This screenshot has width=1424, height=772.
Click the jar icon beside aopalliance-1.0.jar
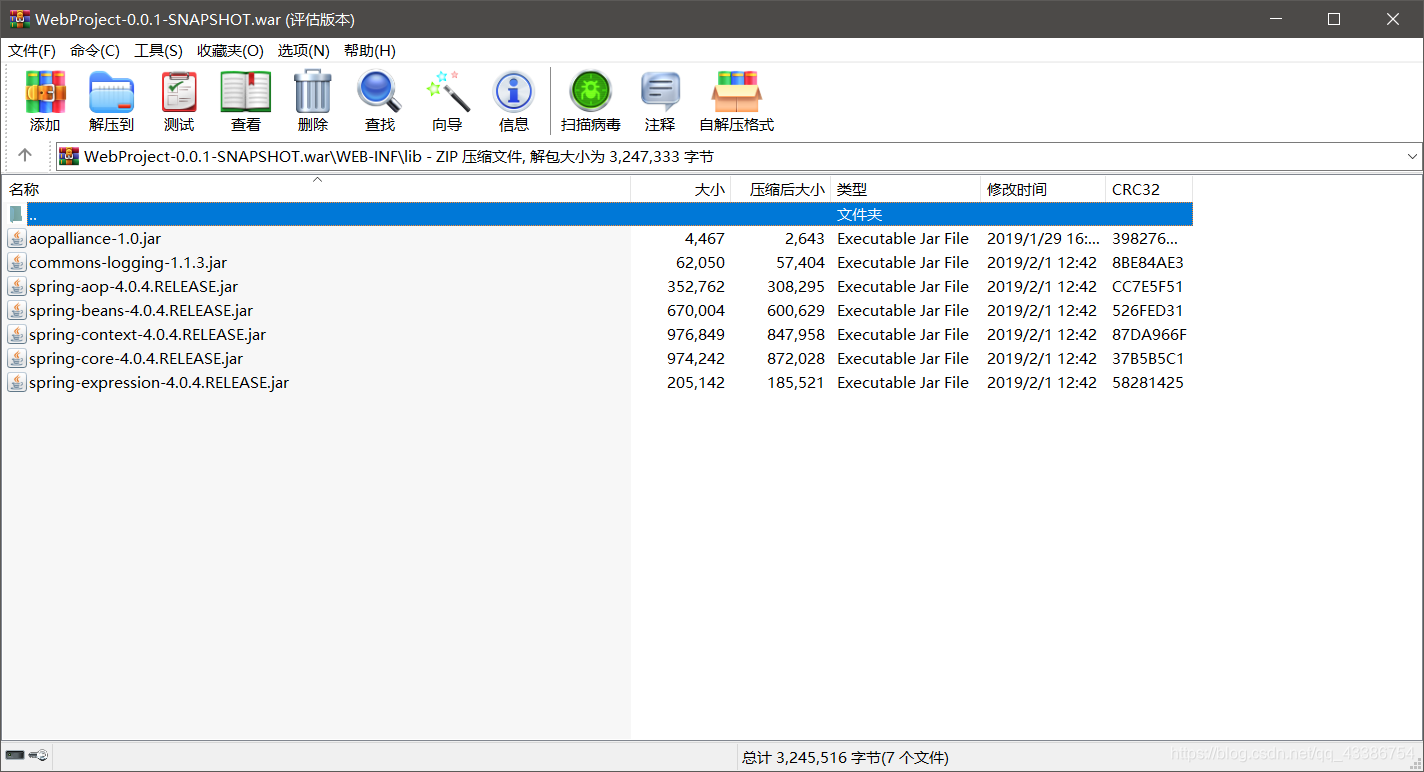coord(17,239)
